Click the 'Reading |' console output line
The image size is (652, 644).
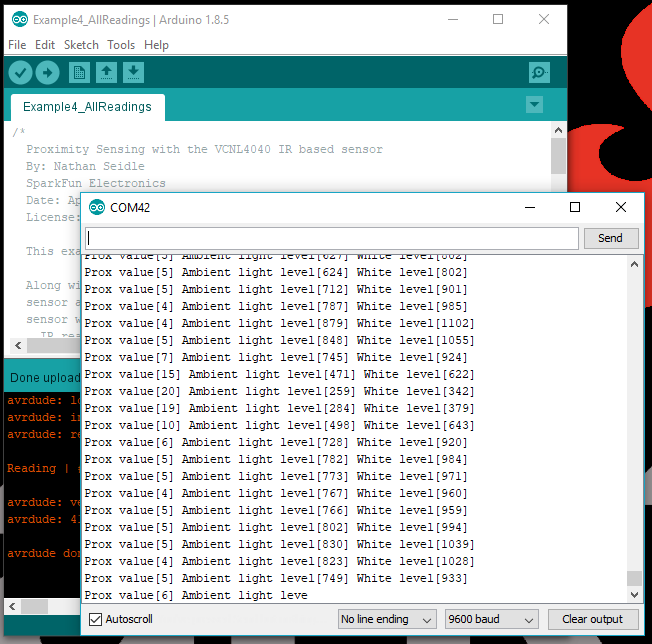(38, 468)
